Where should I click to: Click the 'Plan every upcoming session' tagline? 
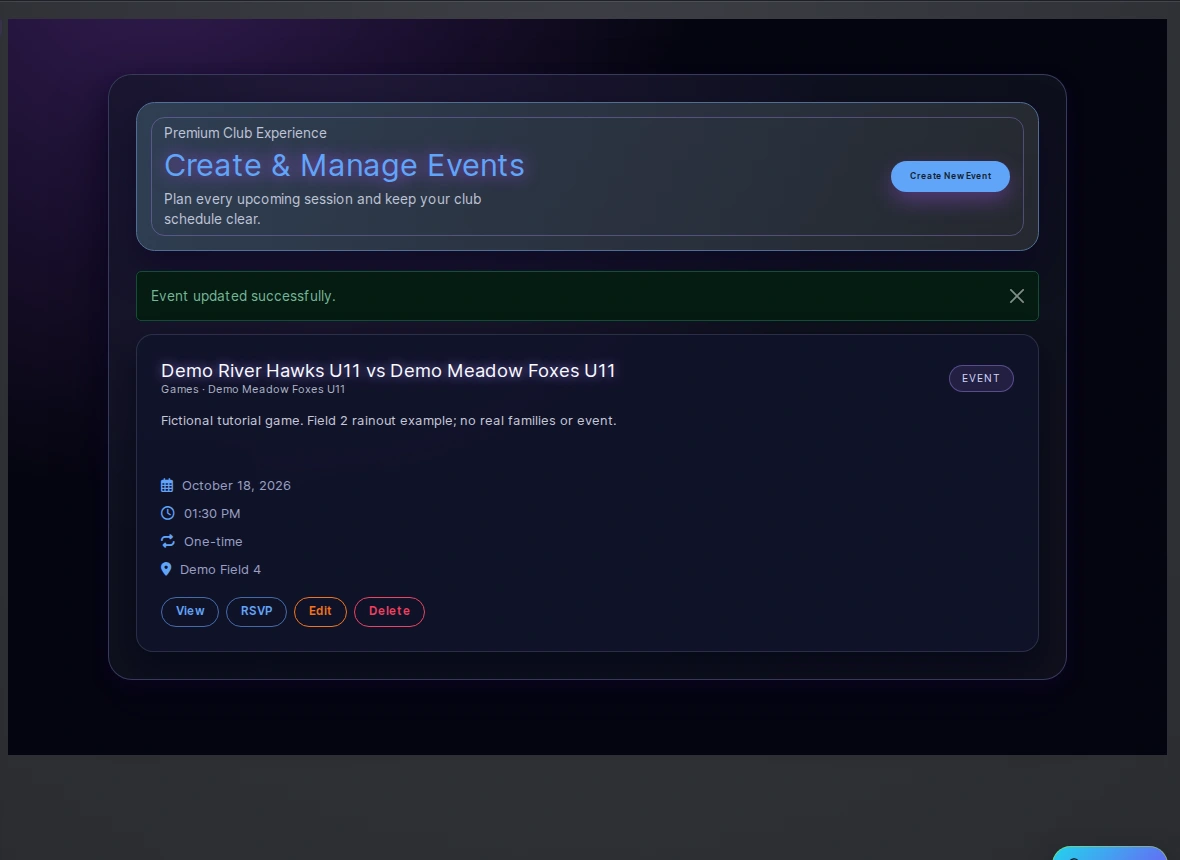tap(323, 209)
